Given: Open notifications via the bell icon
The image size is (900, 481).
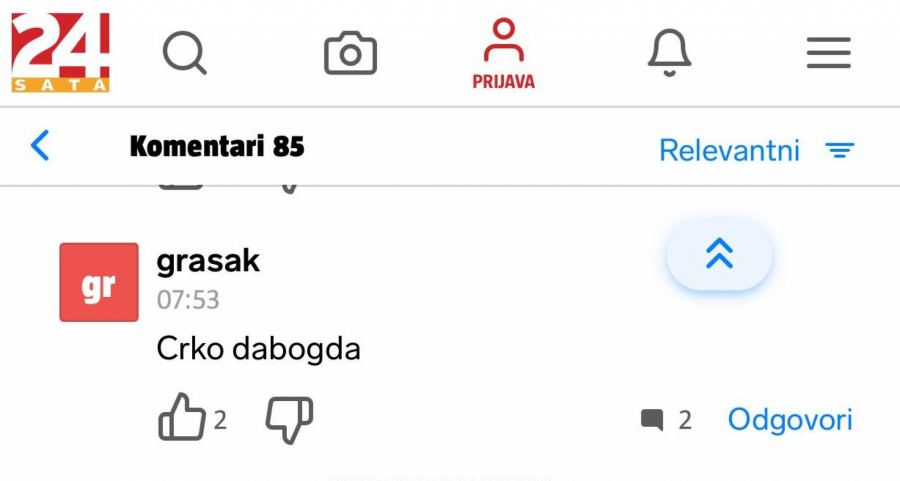Looking at the screenshot, I should (x=669, y=53).
